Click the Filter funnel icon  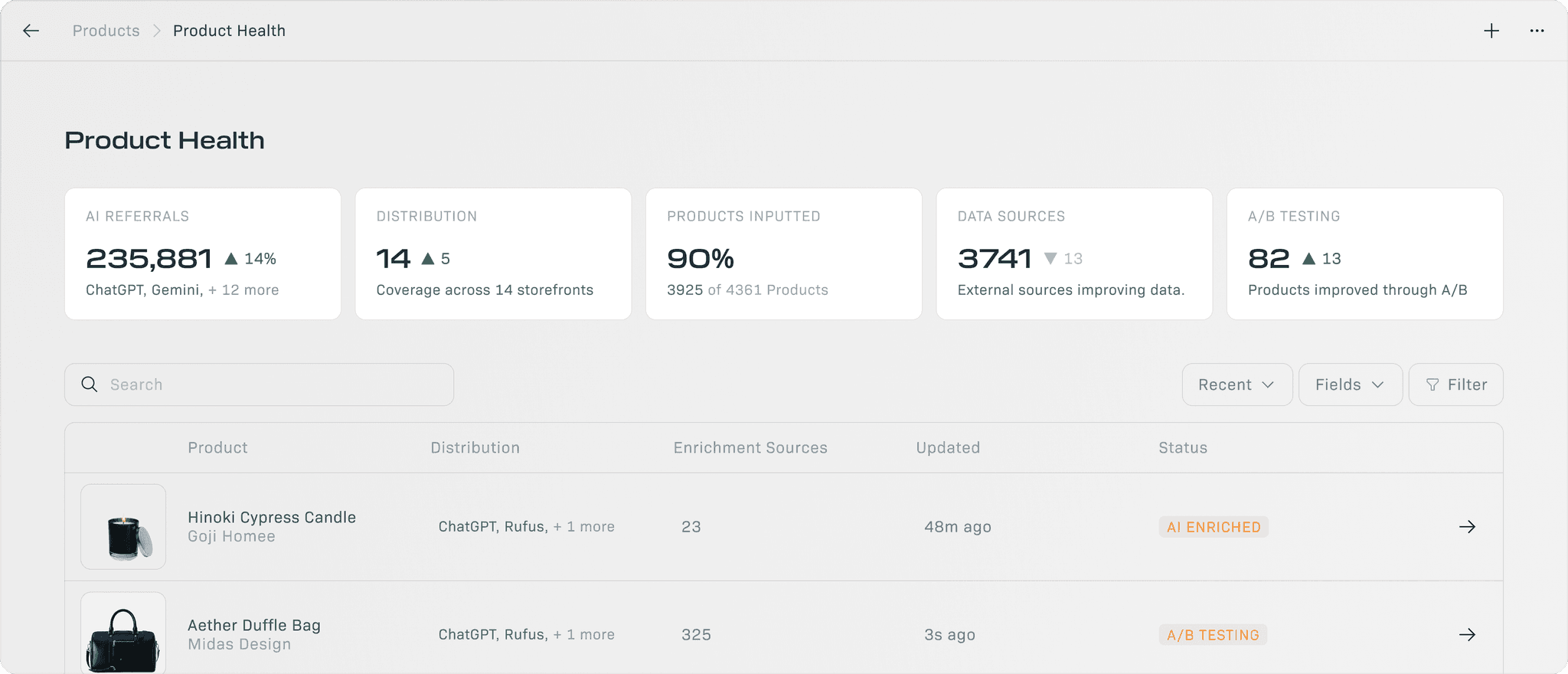point(1432,384)
